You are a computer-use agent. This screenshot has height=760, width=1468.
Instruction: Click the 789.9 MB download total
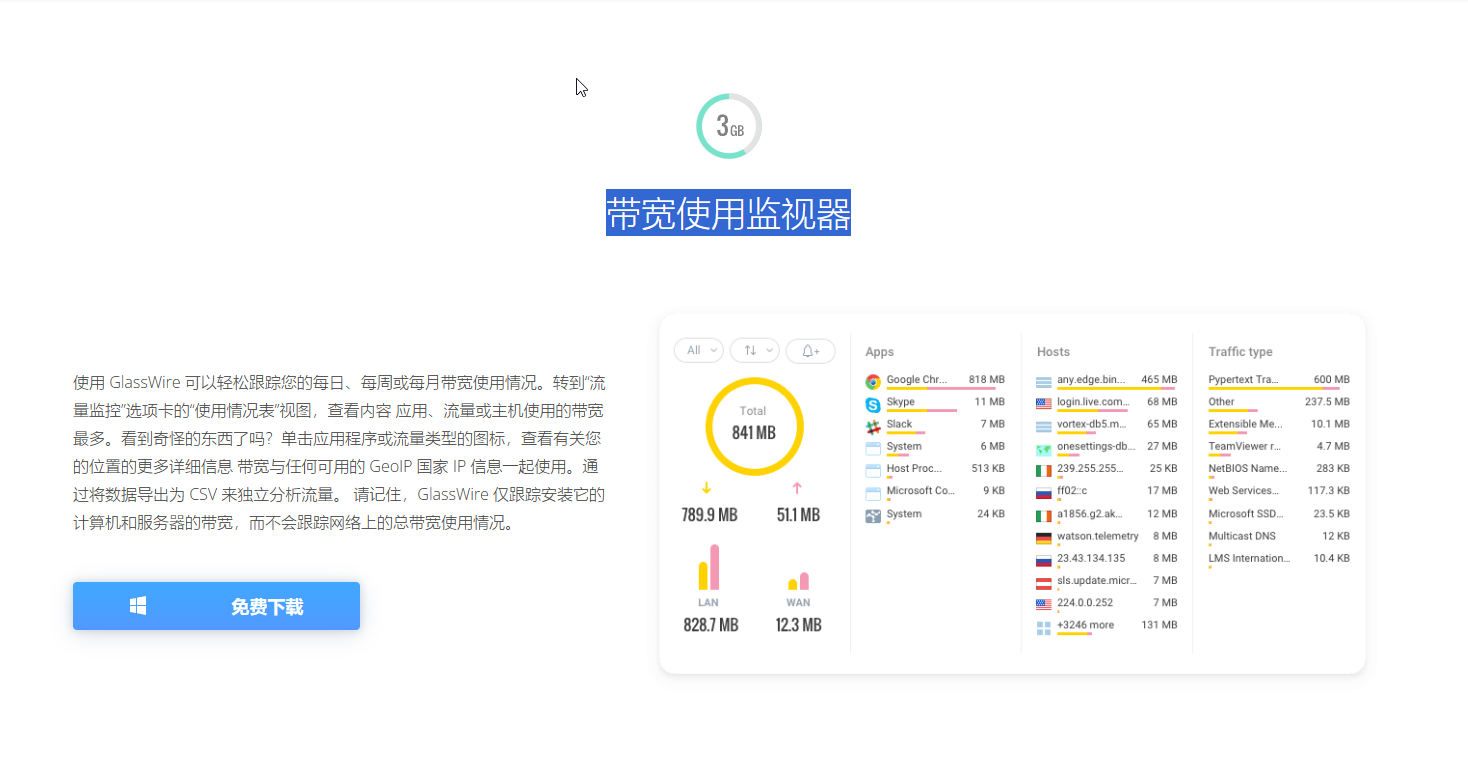pos(709,515)
